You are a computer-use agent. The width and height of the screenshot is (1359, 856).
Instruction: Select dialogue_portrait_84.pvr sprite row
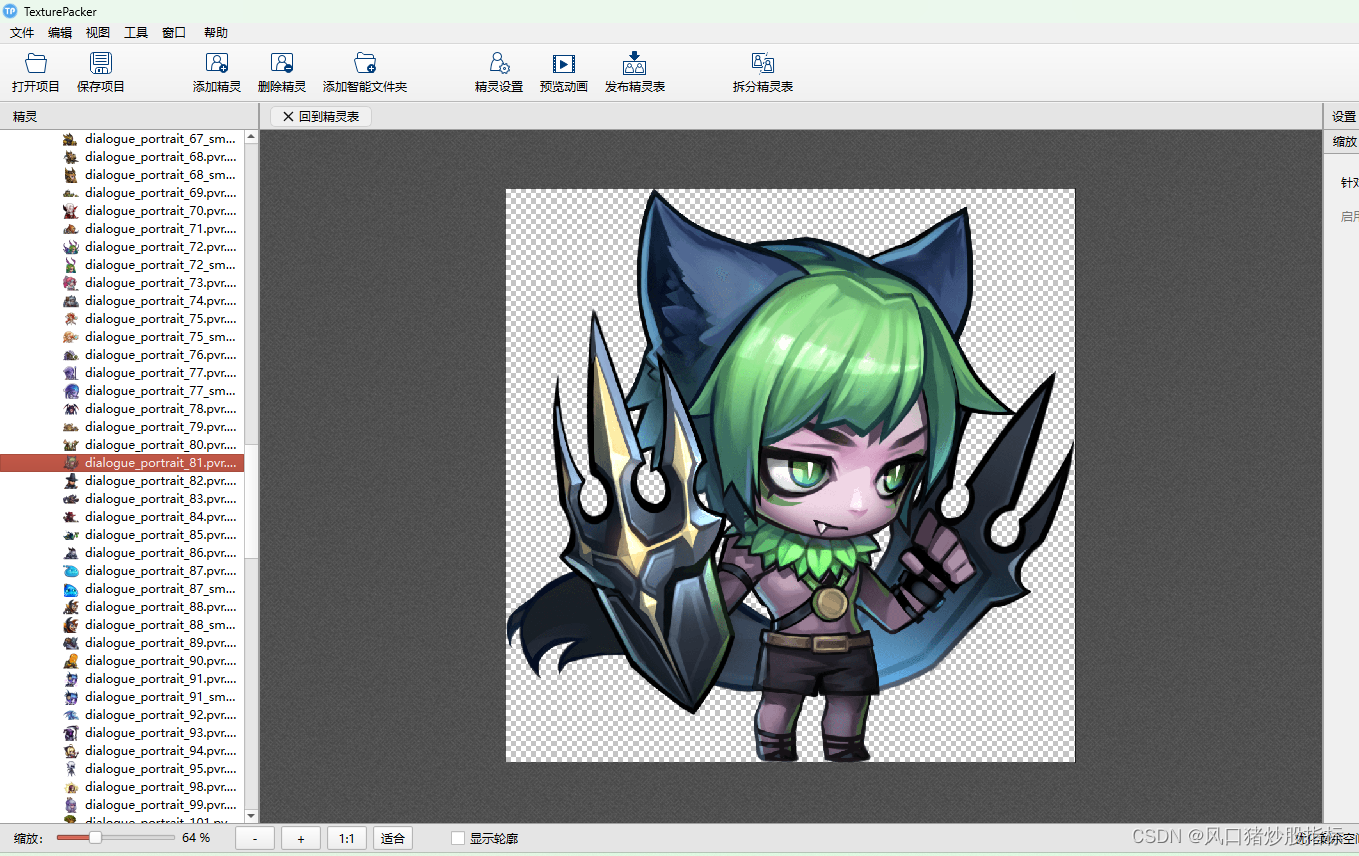pyautogui.click(x=122, y=517)
